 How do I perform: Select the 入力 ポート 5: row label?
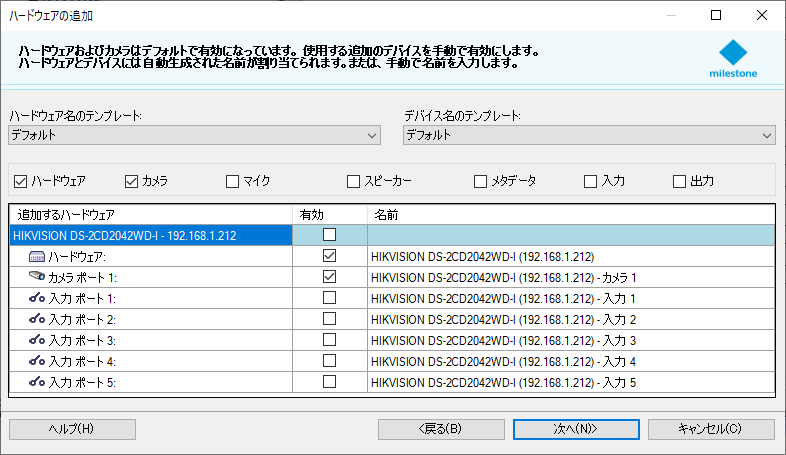click(x=82, y=383)
